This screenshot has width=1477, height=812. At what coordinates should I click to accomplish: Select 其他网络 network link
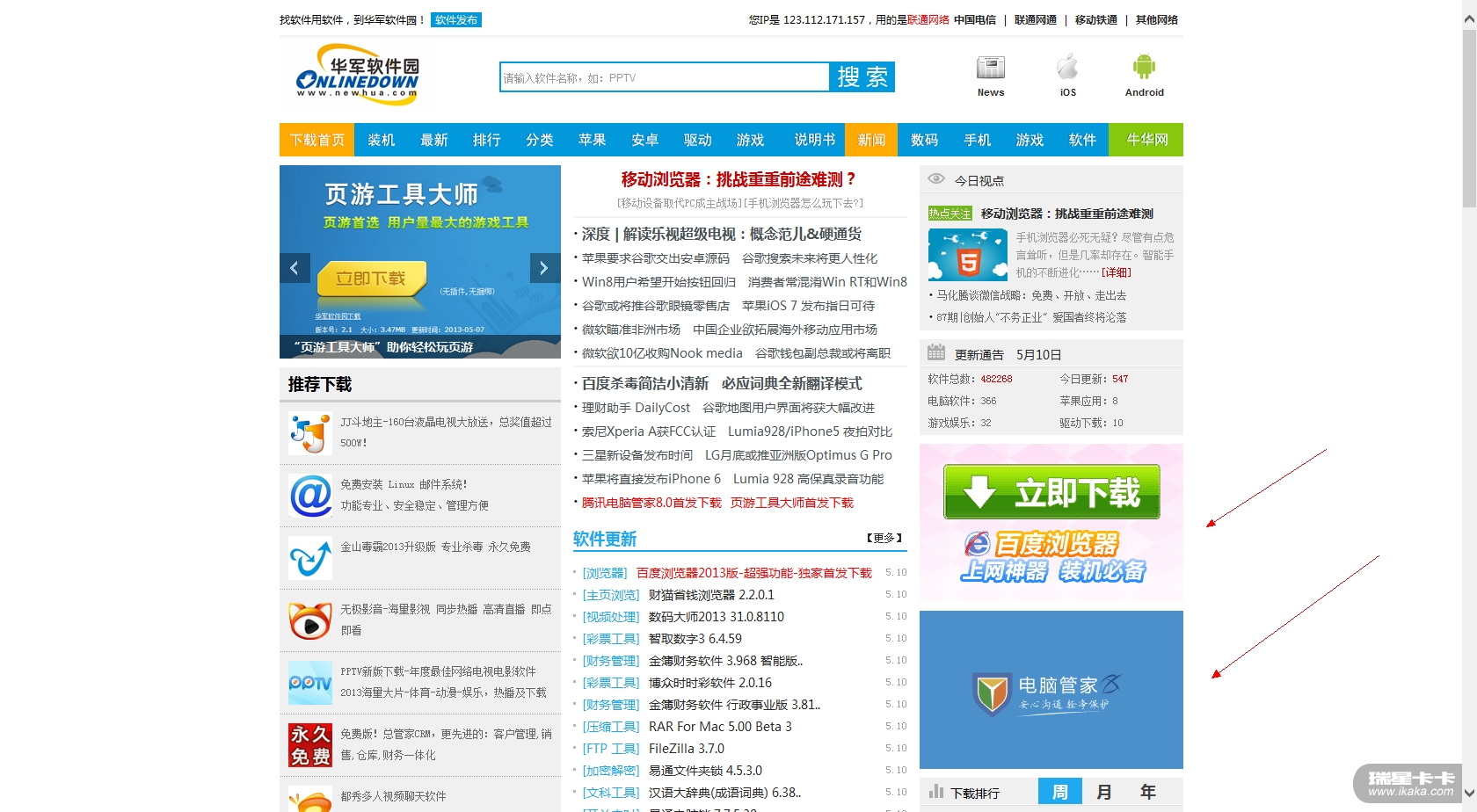pos(1157,20)
